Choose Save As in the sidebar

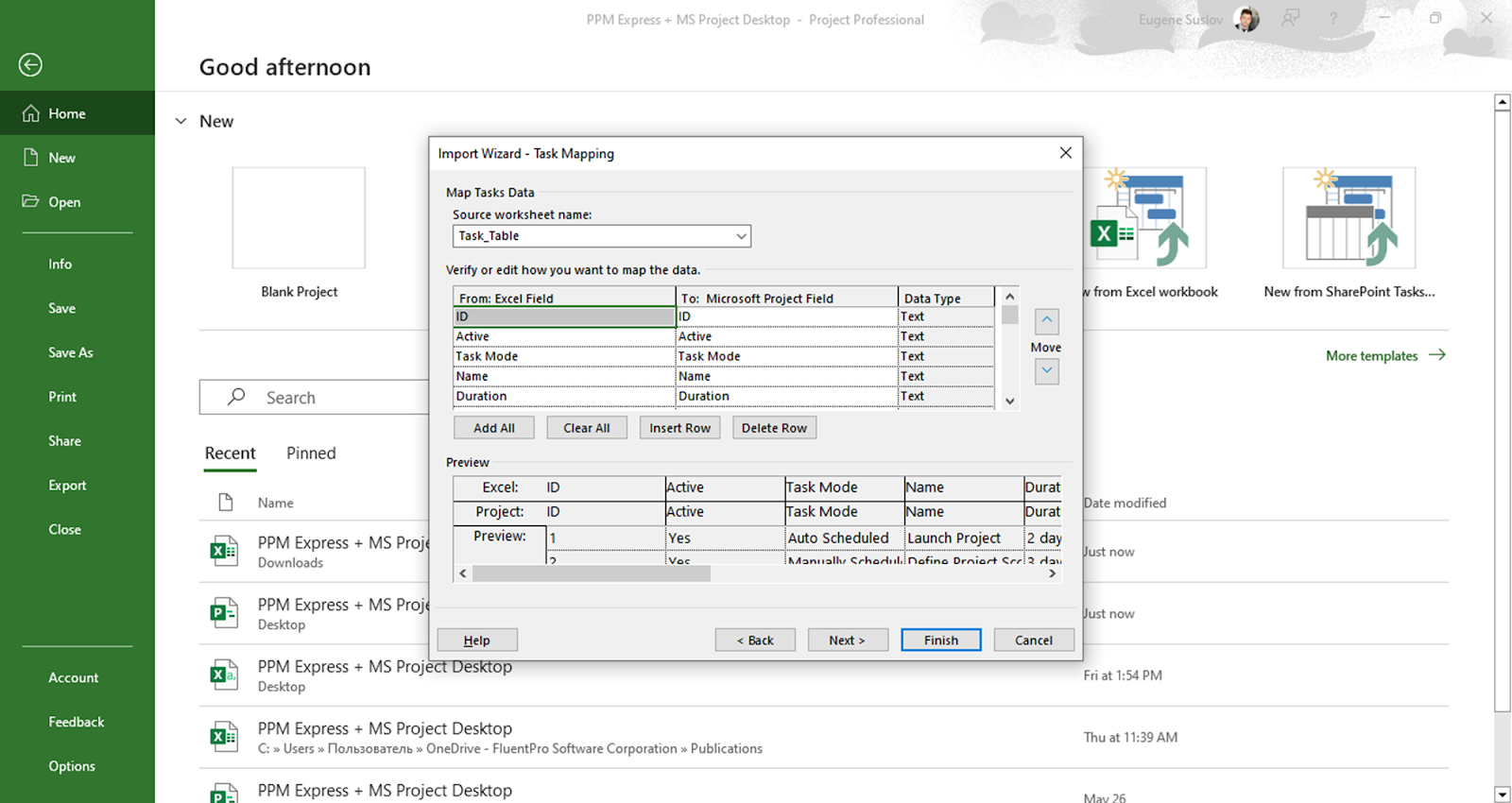click(71, 352)
